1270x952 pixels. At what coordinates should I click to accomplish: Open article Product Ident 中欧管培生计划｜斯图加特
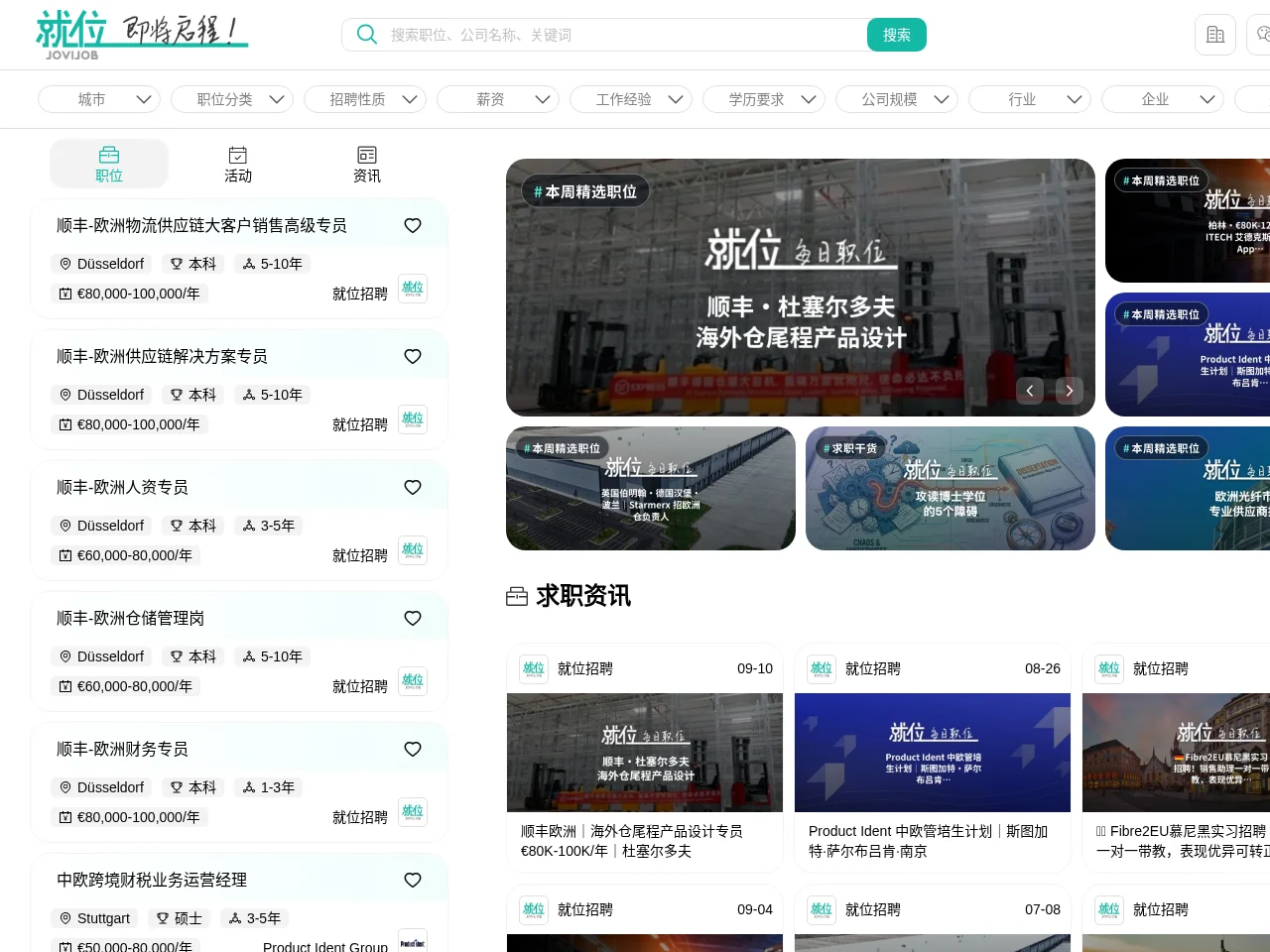tap(928, 841)
